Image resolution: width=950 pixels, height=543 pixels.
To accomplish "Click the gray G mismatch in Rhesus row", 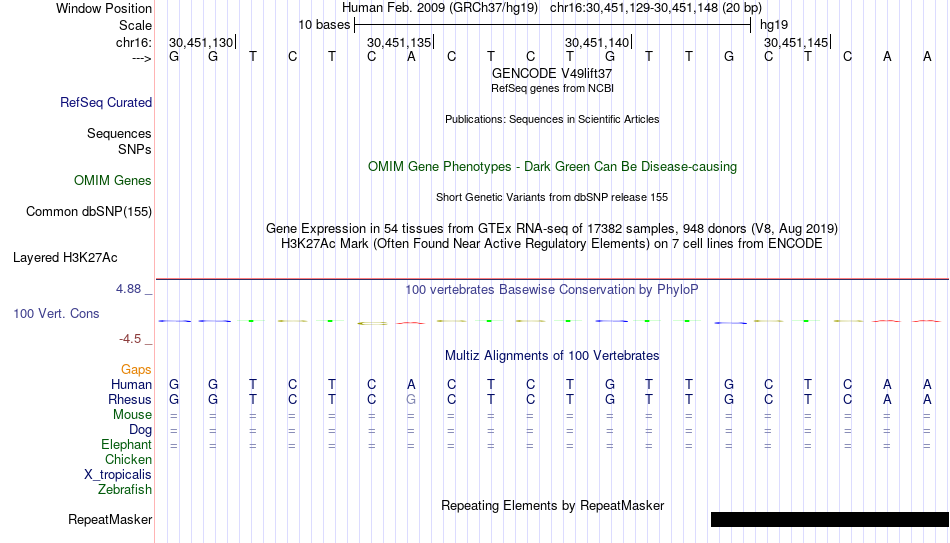I will pos(411,399).
